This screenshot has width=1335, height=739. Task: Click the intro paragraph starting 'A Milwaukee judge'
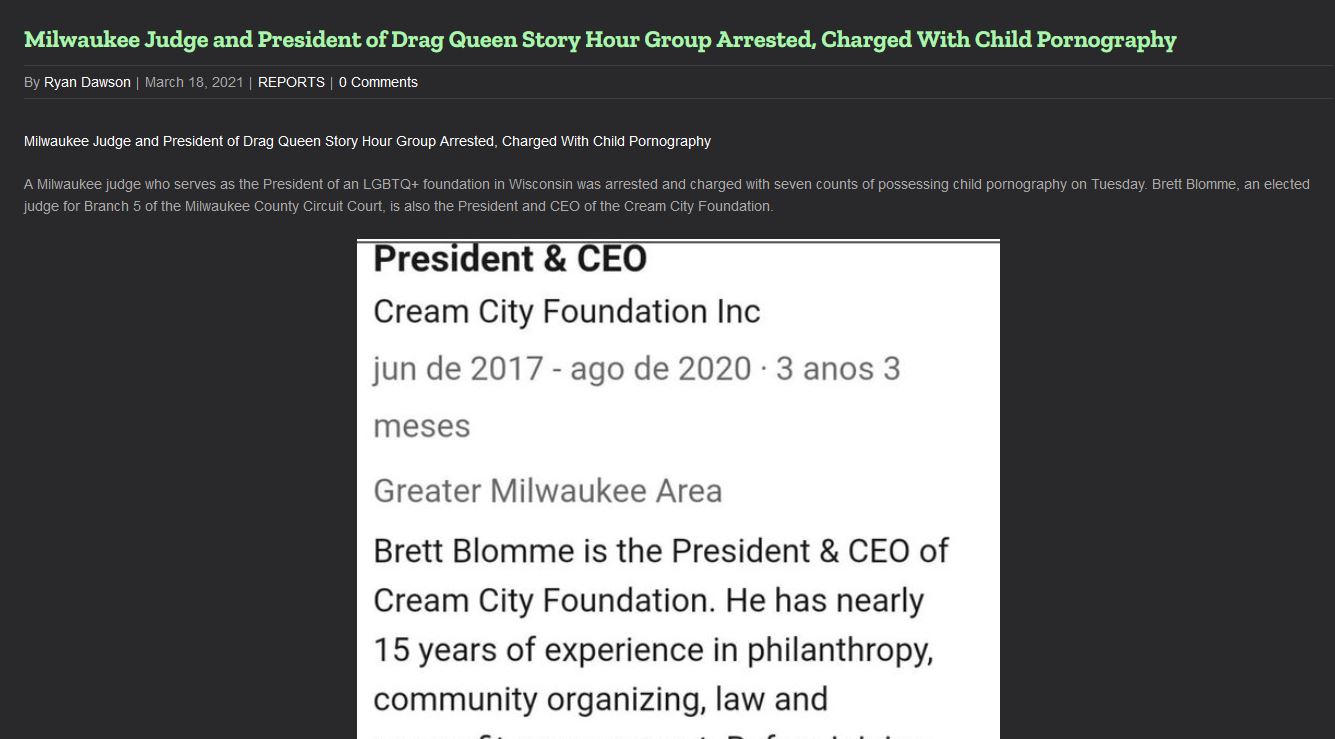[x=667, y=195]
